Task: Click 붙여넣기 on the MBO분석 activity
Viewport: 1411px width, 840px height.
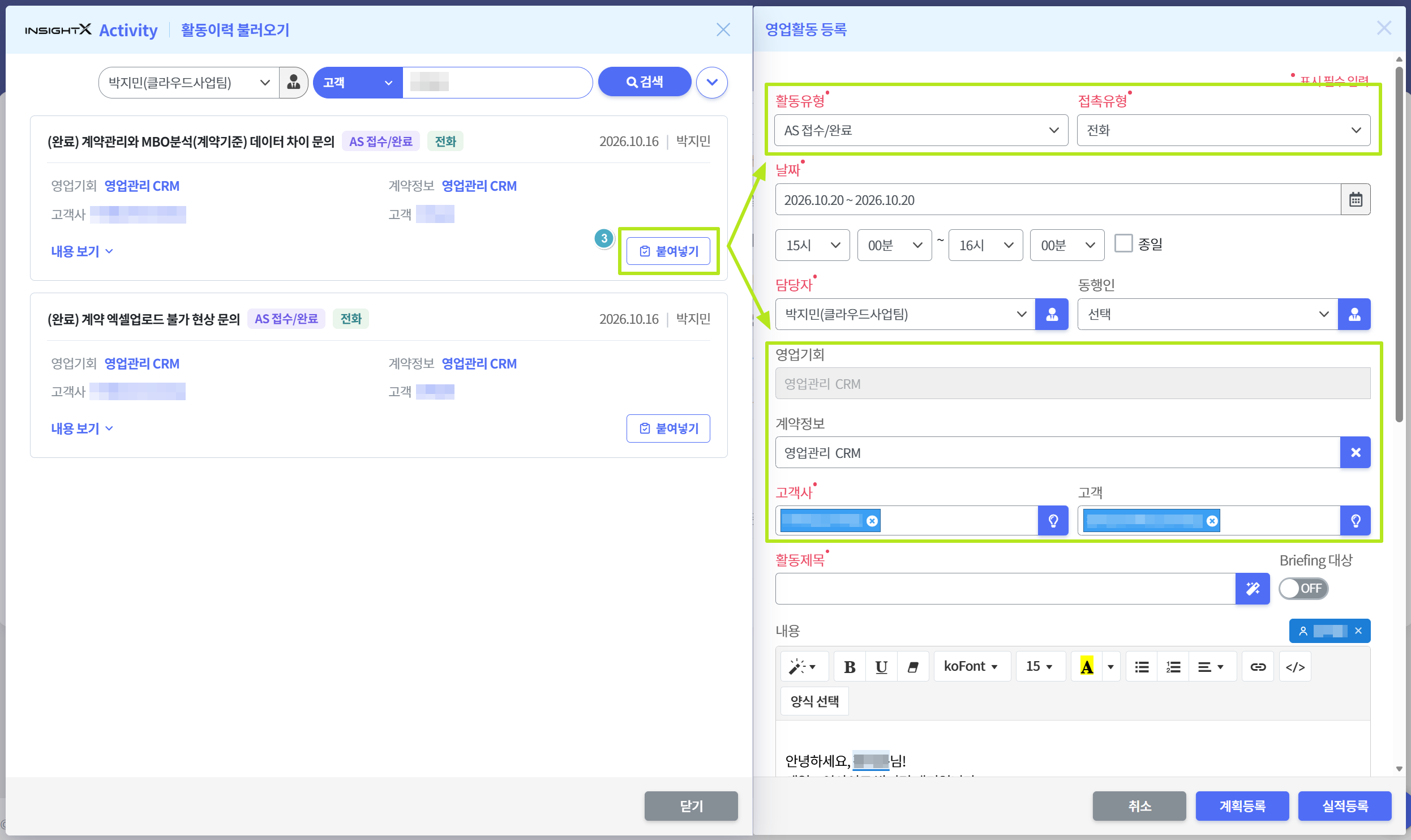Action: 668,251
